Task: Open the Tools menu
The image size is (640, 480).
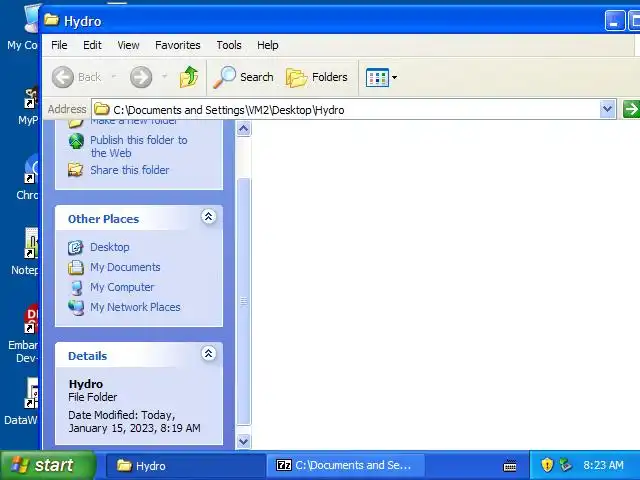Action: [229, 45]
